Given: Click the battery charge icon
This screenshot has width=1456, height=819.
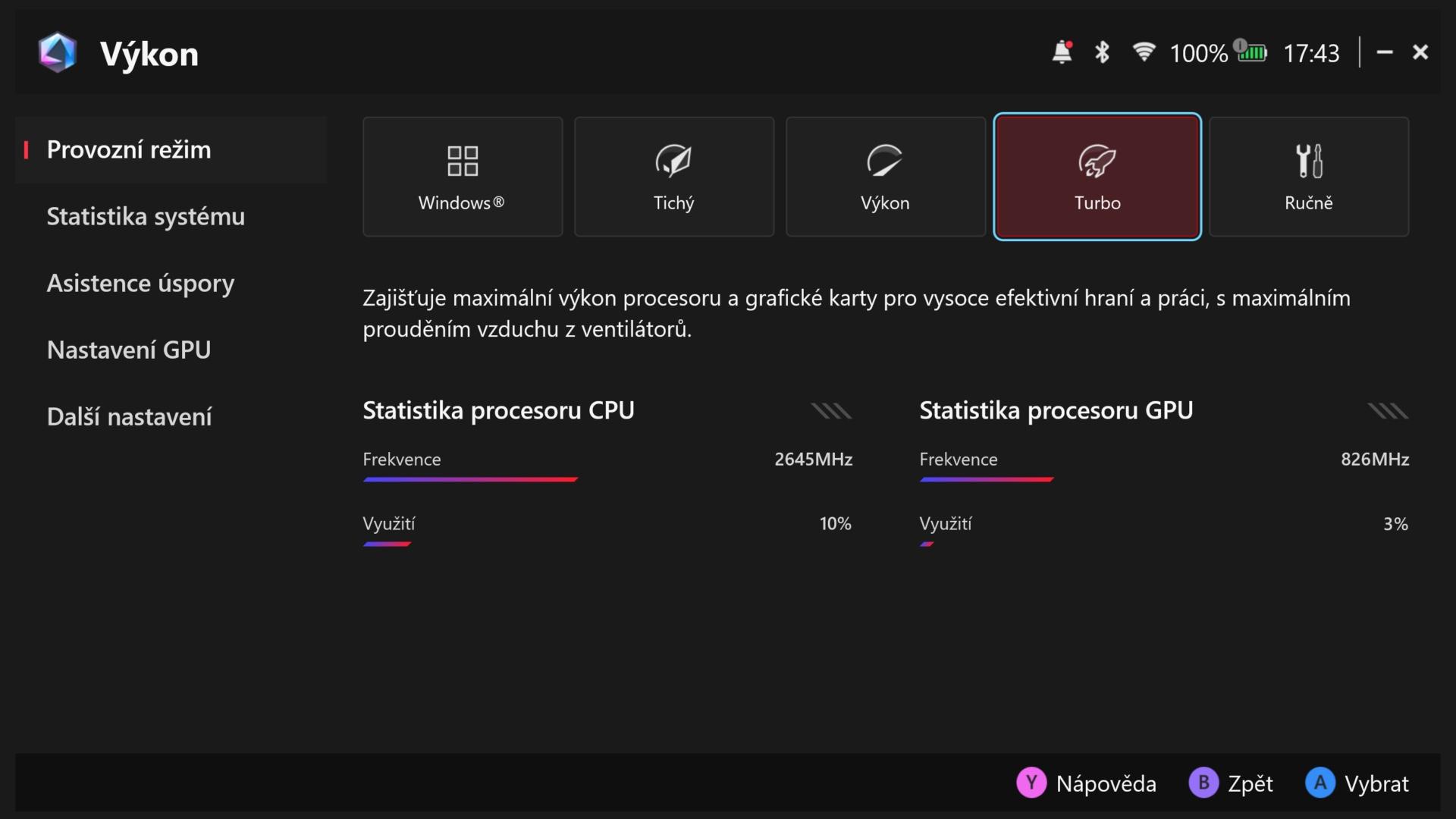Looking at the screenshot, I should 1252,52.
